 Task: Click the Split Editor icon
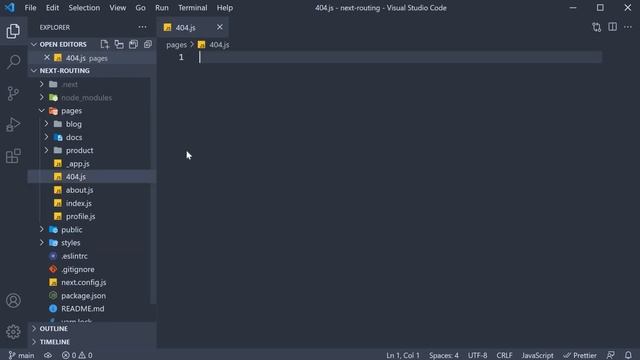(x=612, y=27)
